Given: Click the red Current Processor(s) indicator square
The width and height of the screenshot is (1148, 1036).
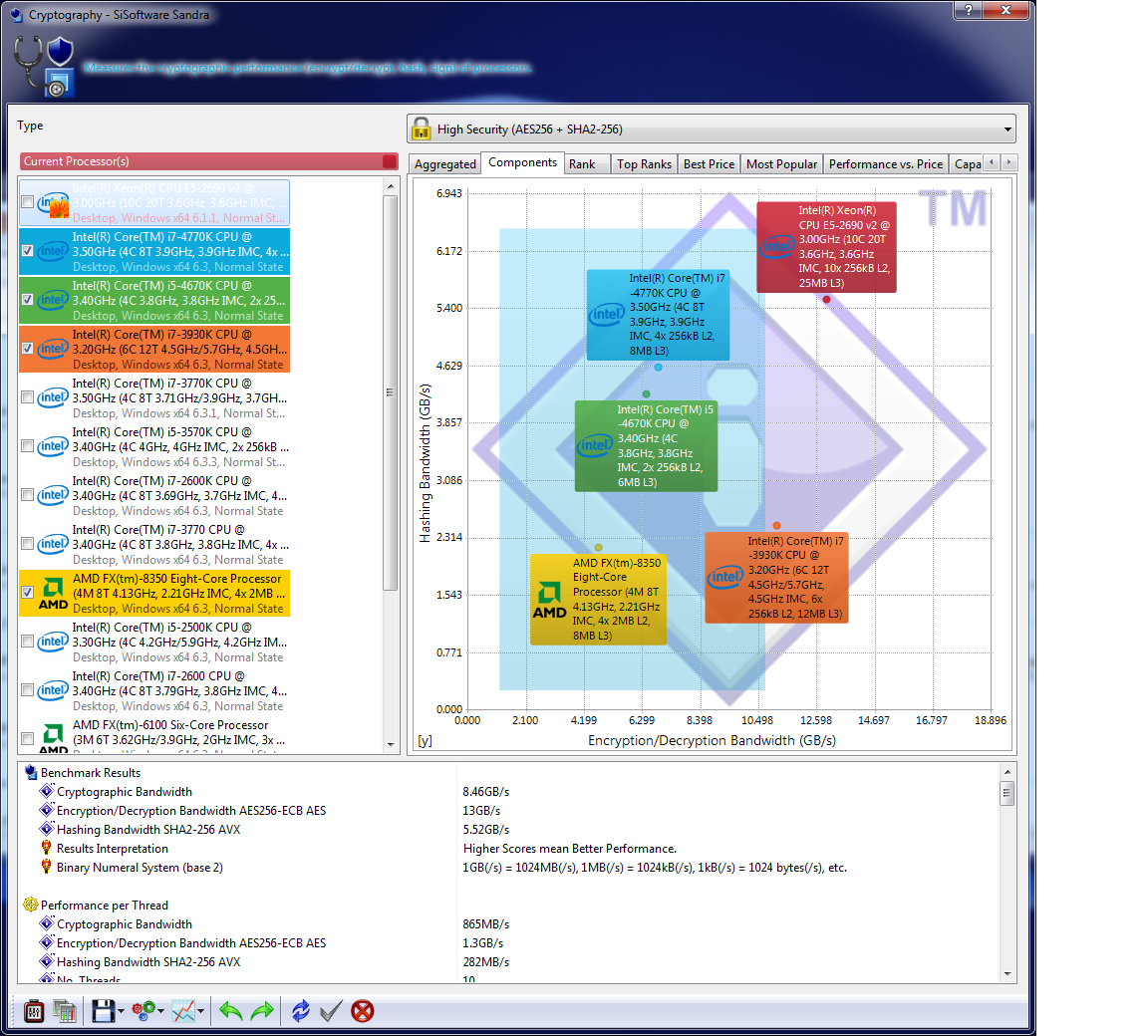Looking at the screenshot, I should (x=390, y=161).
